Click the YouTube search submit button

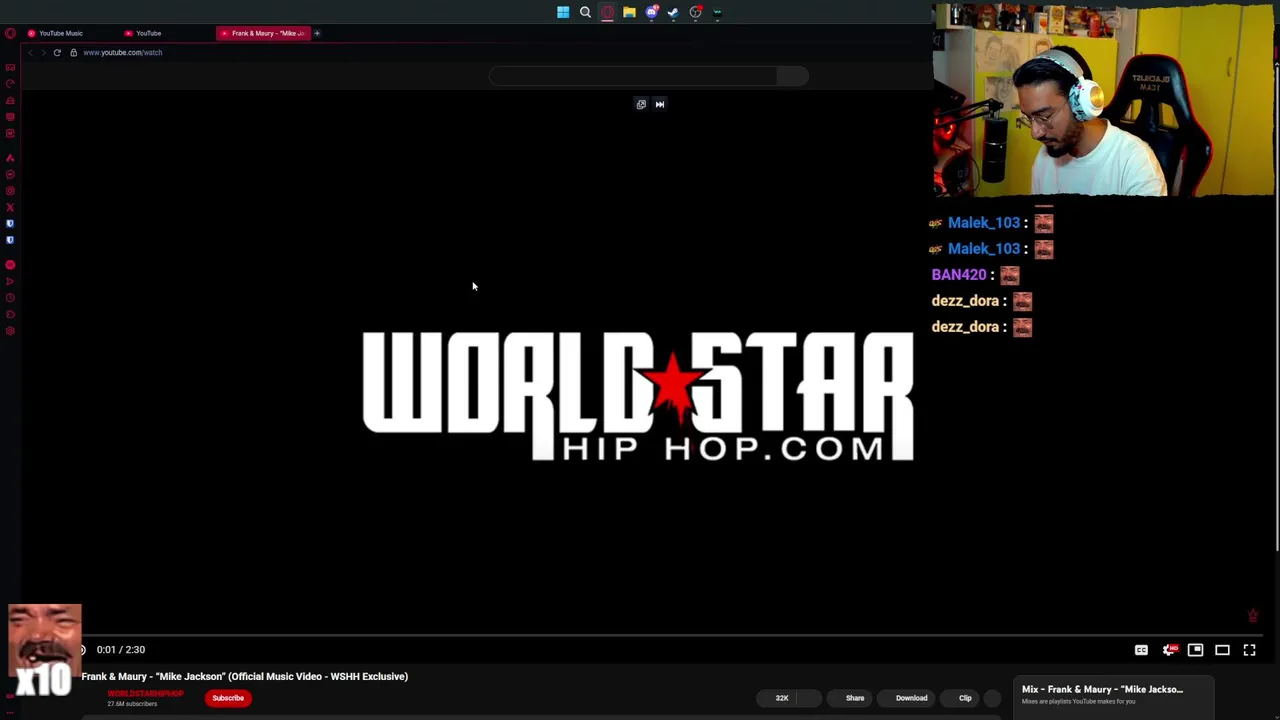pos(792,76)
